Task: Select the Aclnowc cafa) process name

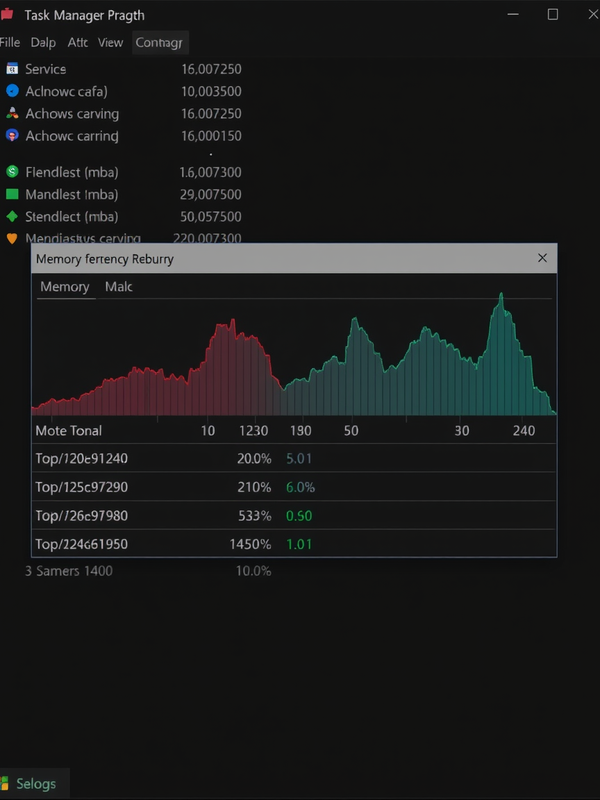Action: [x=66, y=91]
